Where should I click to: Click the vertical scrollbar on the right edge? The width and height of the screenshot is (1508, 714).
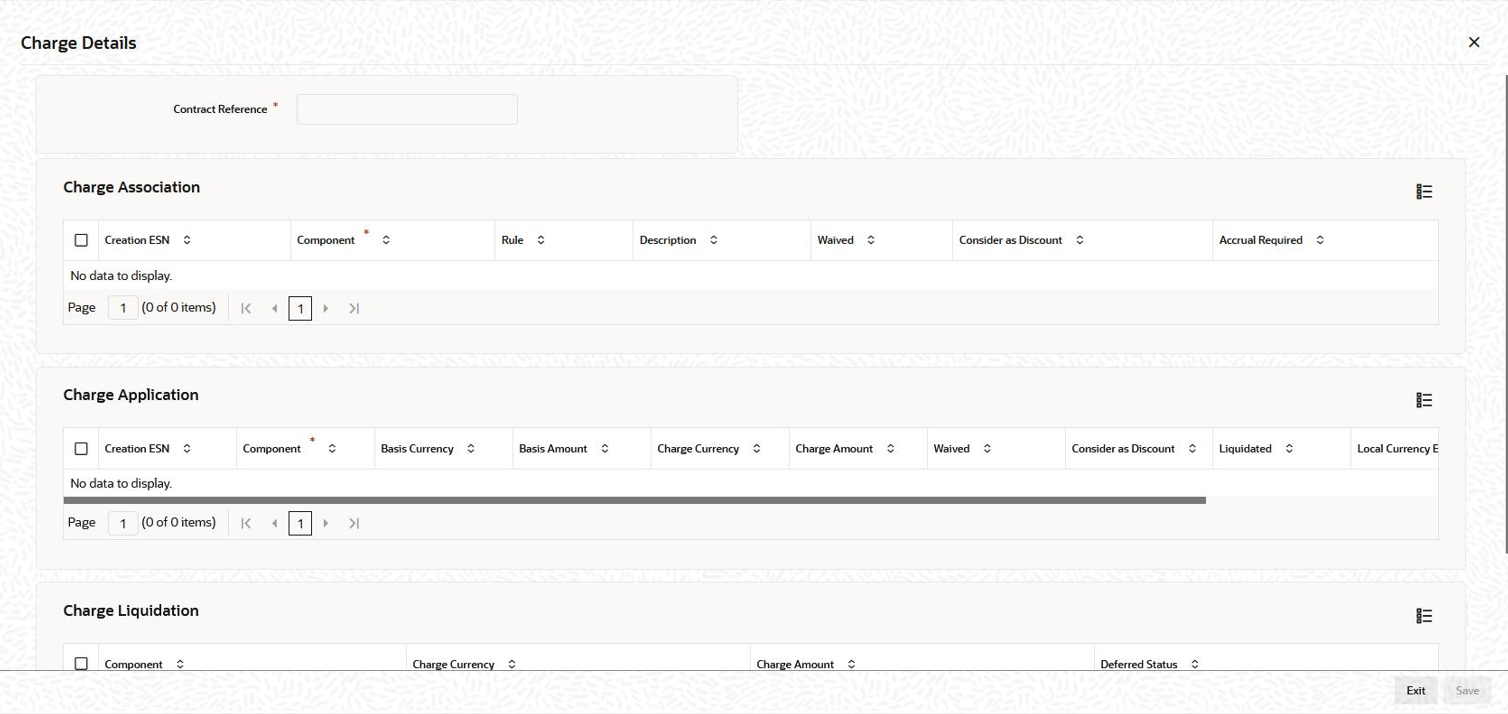(1506, 314)
